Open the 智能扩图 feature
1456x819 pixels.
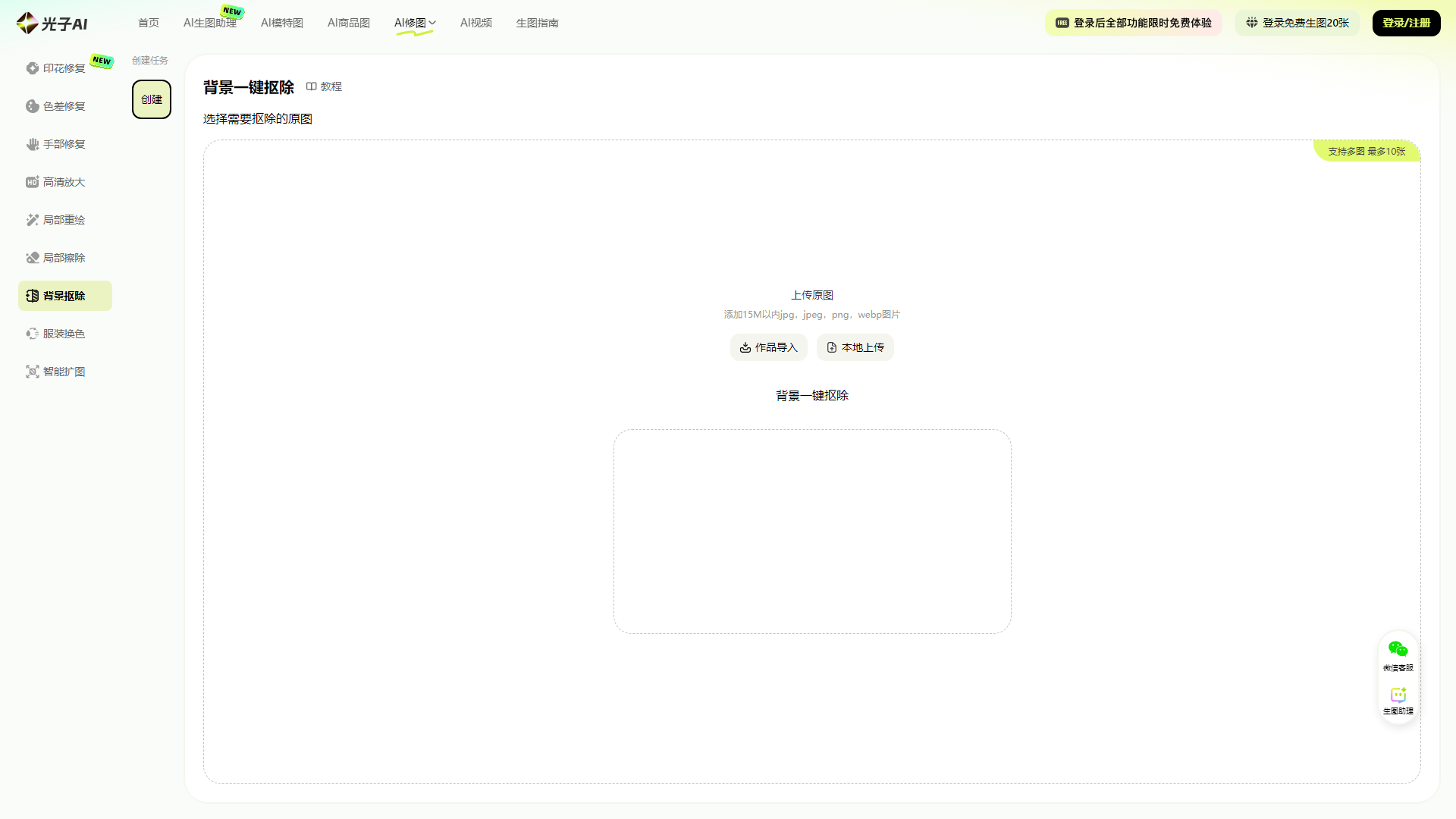tap(64, 372)
